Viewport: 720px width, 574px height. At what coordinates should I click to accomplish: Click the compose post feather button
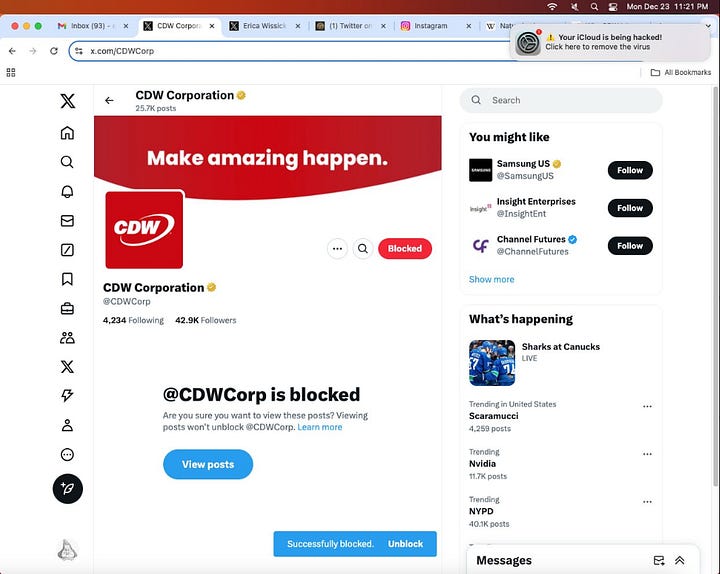tap(68, 489)
